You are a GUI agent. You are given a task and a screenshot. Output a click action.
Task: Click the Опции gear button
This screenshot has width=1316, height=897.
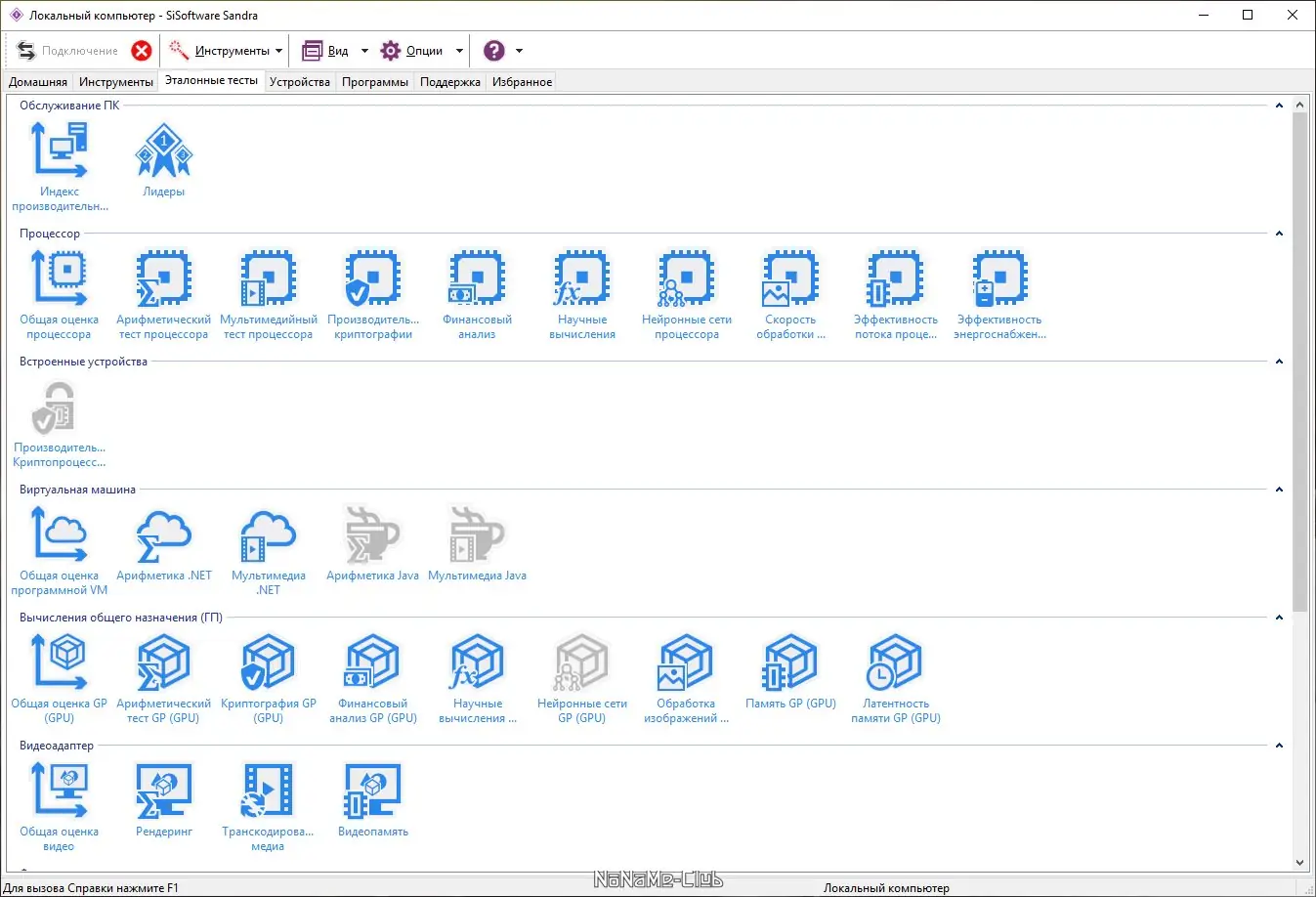pos(412,51)
